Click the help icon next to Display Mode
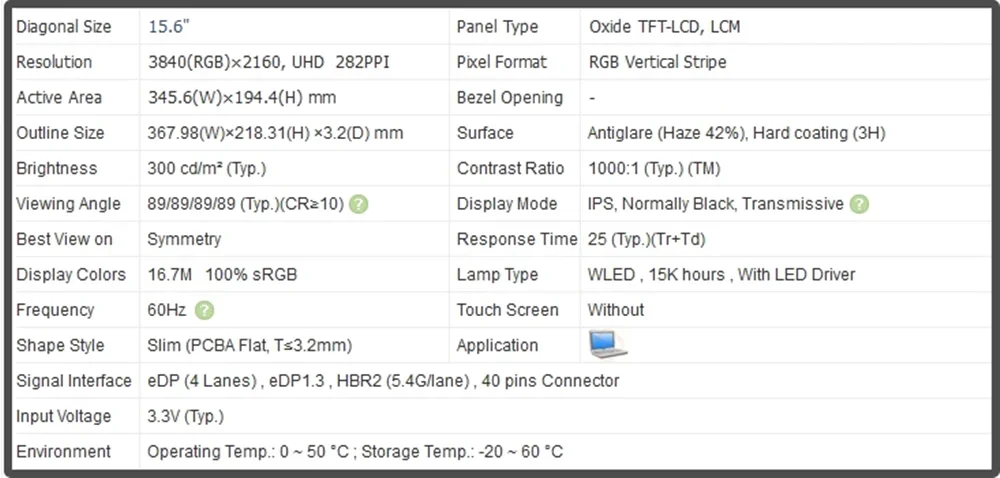This screenshot has width=1000, height=478. coord(859,204)
